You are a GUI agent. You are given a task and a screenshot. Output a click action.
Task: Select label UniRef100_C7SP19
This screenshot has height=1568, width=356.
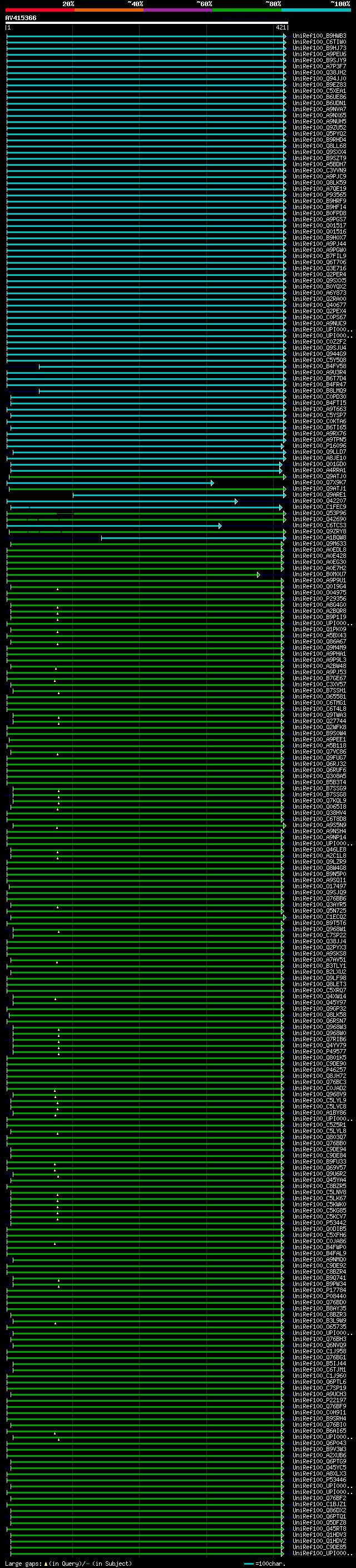pyautogui.click(x=319, y=1388)
